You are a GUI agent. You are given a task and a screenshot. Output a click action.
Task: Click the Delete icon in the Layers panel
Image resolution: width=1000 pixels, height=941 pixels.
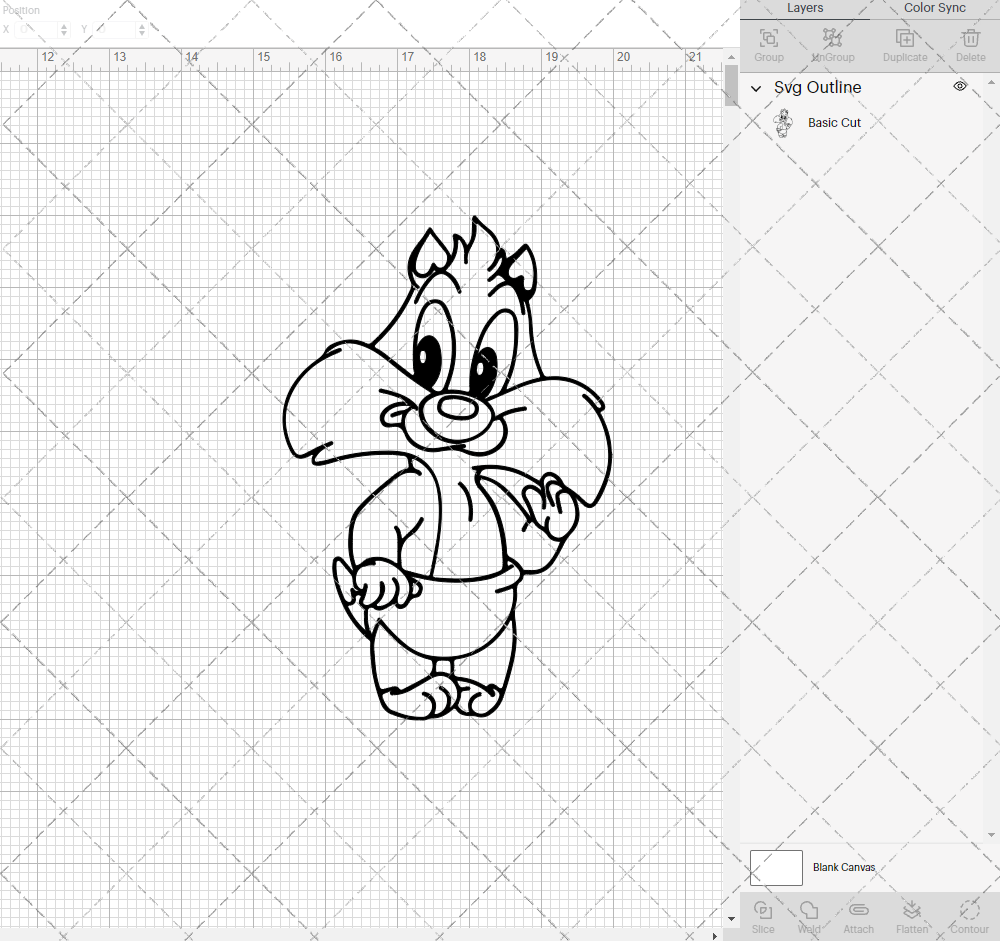pyautogui.click(x=969, y=38)
